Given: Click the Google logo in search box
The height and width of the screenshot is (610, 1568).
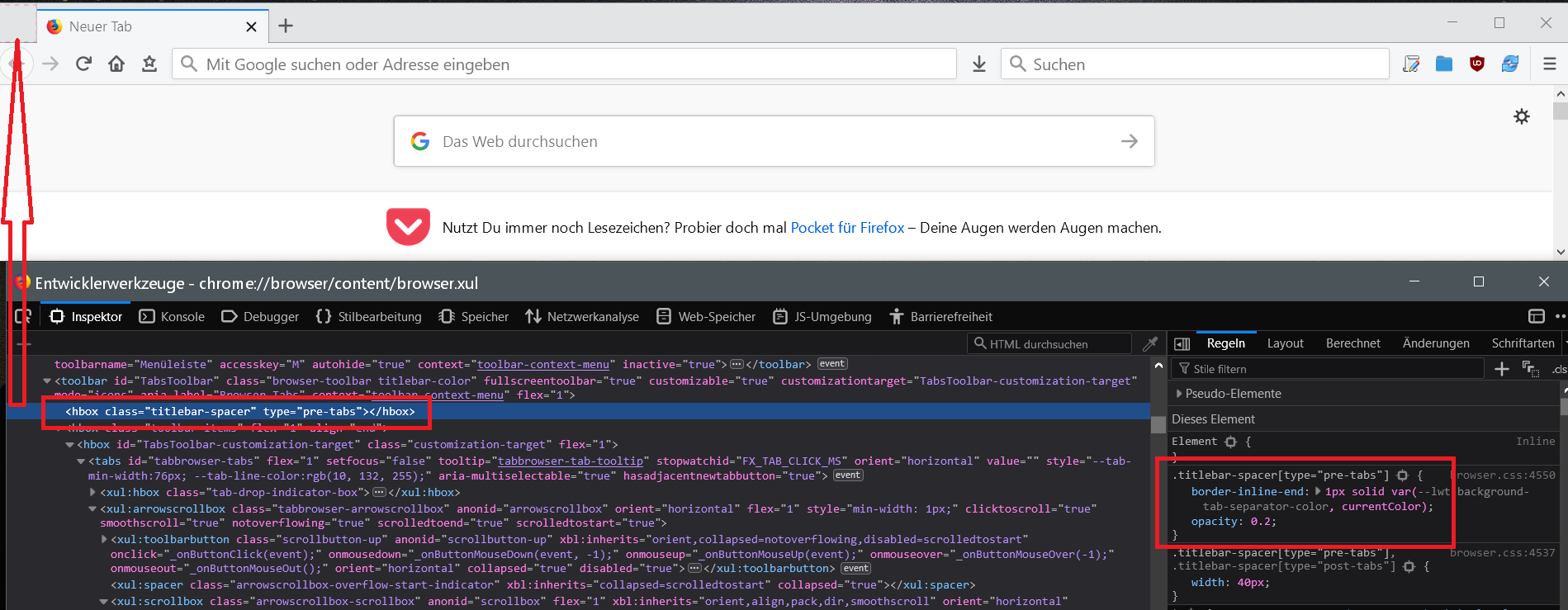Looking at the screenshot, I should pos(420,141).
